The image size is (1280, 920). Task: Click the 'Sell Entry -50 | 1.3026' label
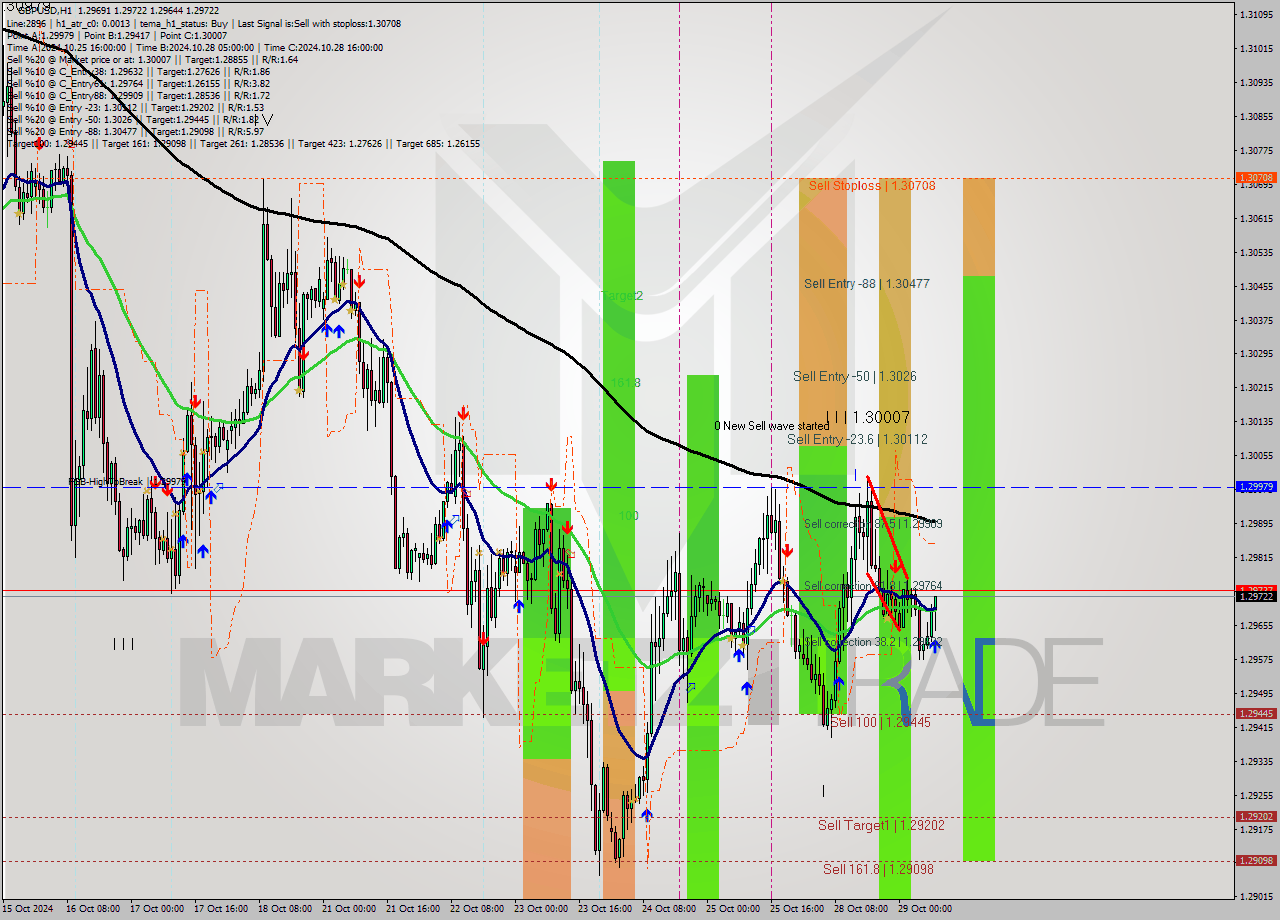(x=855, y=376)
